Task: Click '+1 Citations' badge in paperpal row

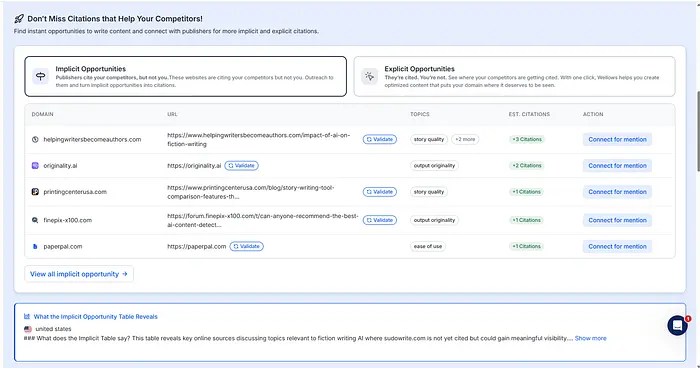Action: tap(527, 247)
